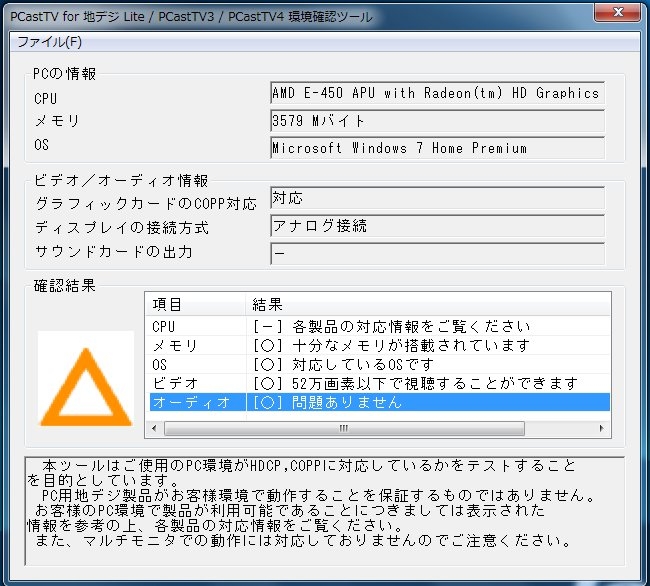Select the オーディオ row in results list
This screenshot has width=650, height=586.
(379, 402)
